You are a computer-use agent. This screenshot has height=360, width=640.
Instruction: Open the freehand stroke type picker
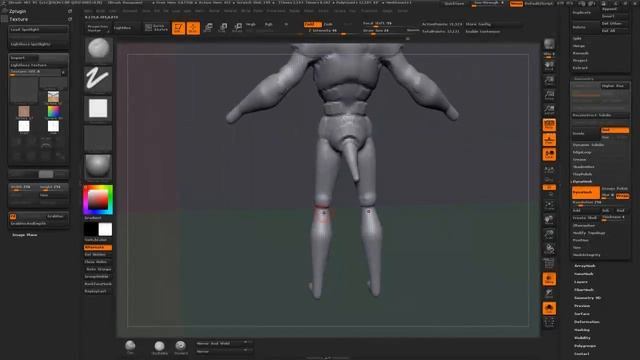(x=98, y=79)
